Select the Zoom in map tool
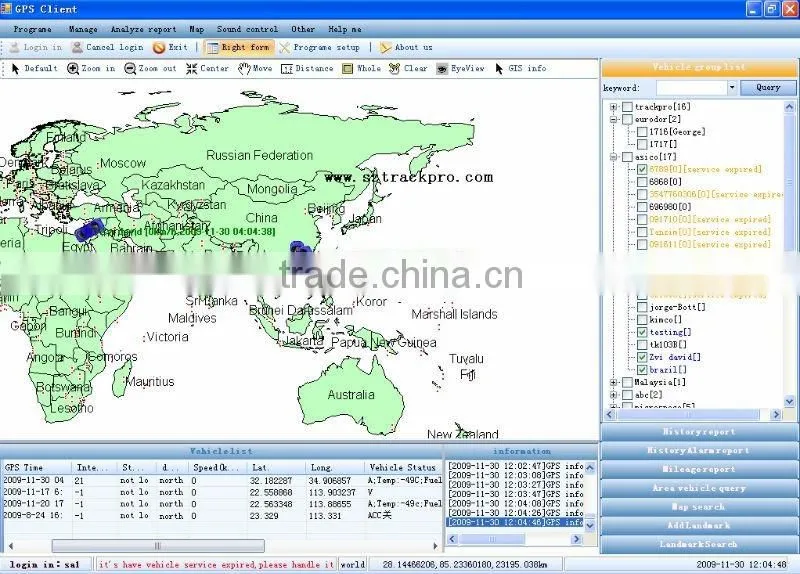Image resolution: width=800 pixels, height=574 pixels. [91, 68]
